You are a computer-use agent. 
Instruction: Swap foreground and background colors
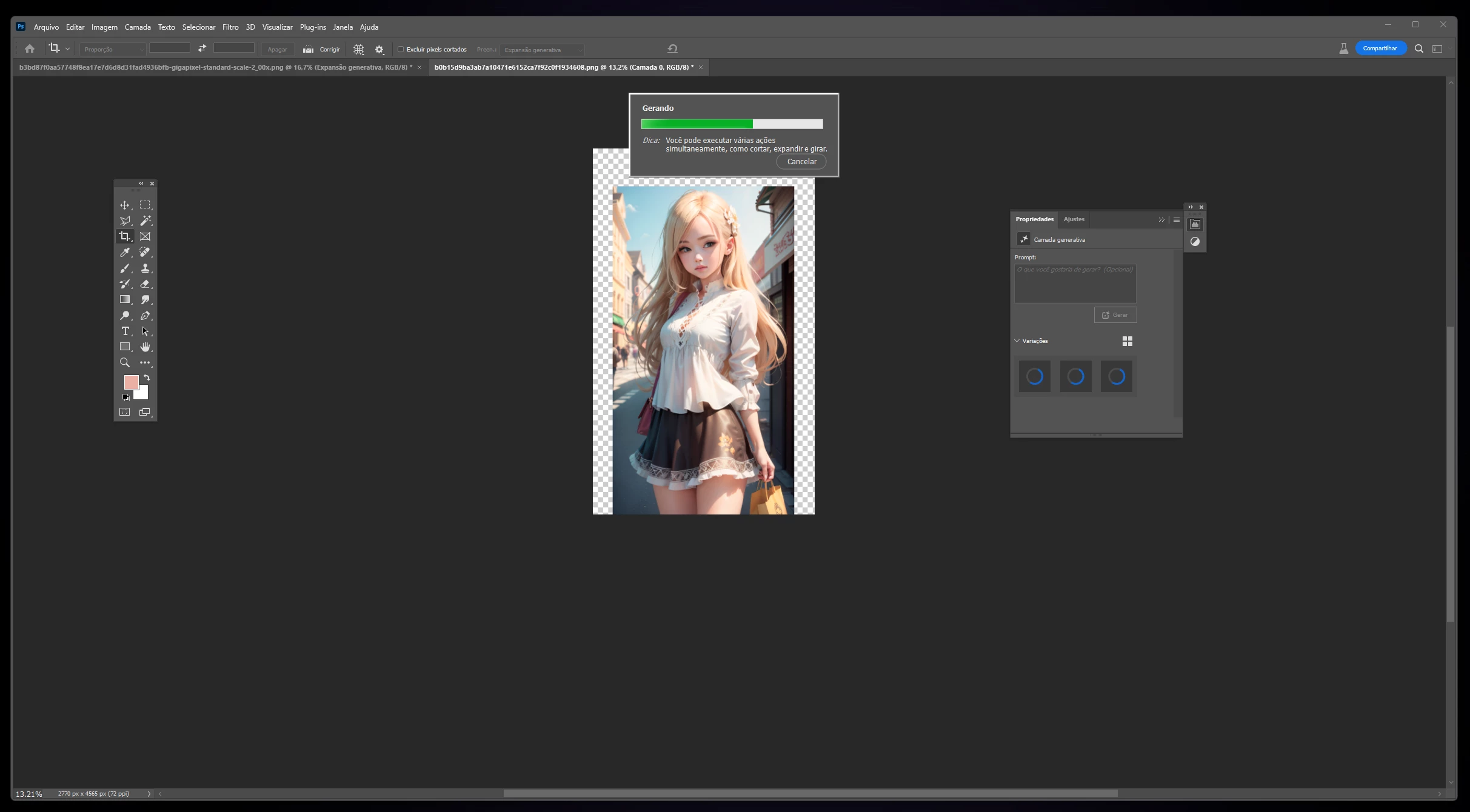(x=147, y=378)
